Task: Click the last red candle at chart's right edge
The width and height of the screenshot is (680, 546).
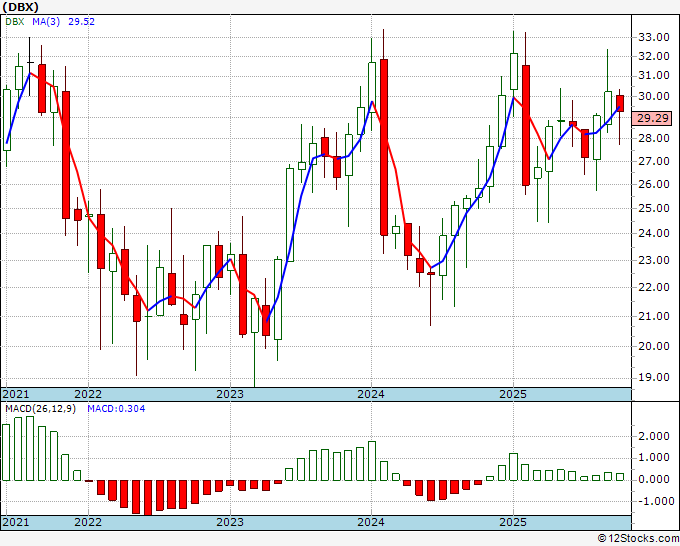Action: pos(620,104)
